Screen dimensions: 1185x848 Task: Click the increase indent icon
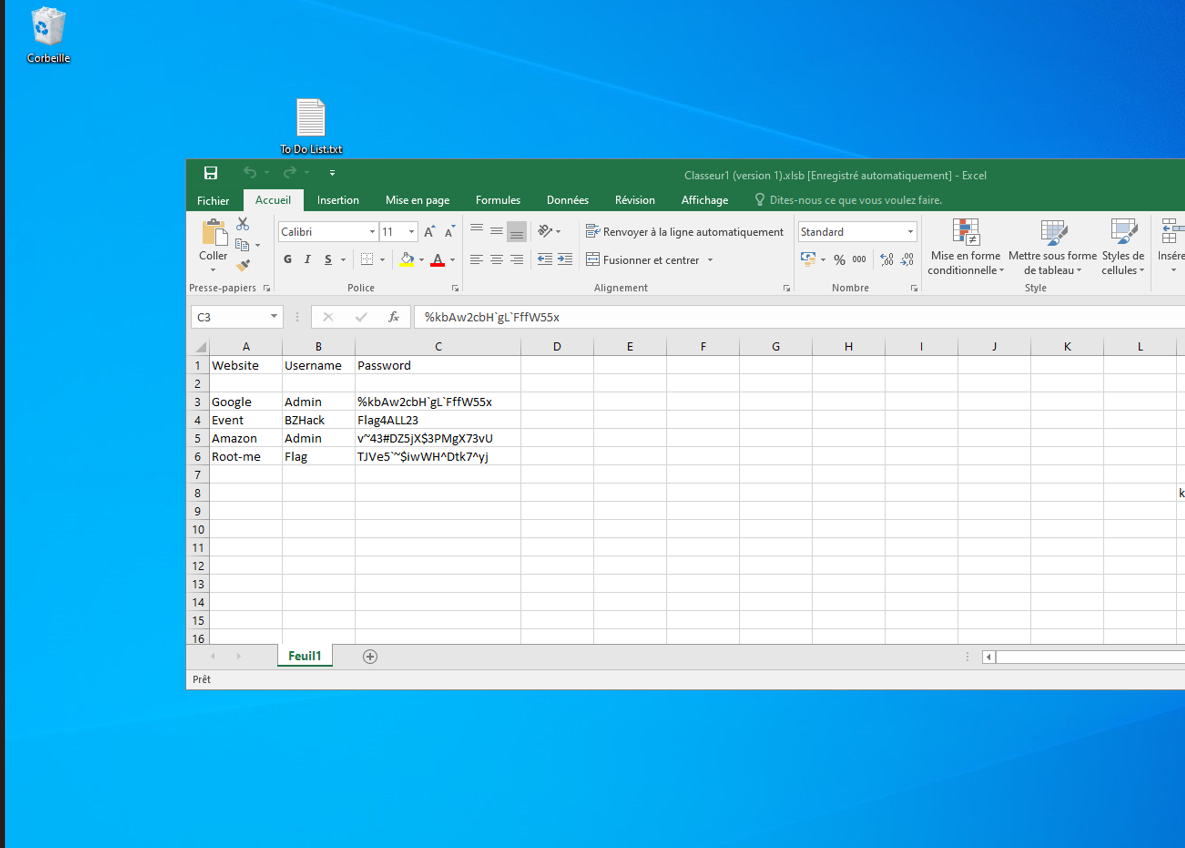[x=565, y=259]
